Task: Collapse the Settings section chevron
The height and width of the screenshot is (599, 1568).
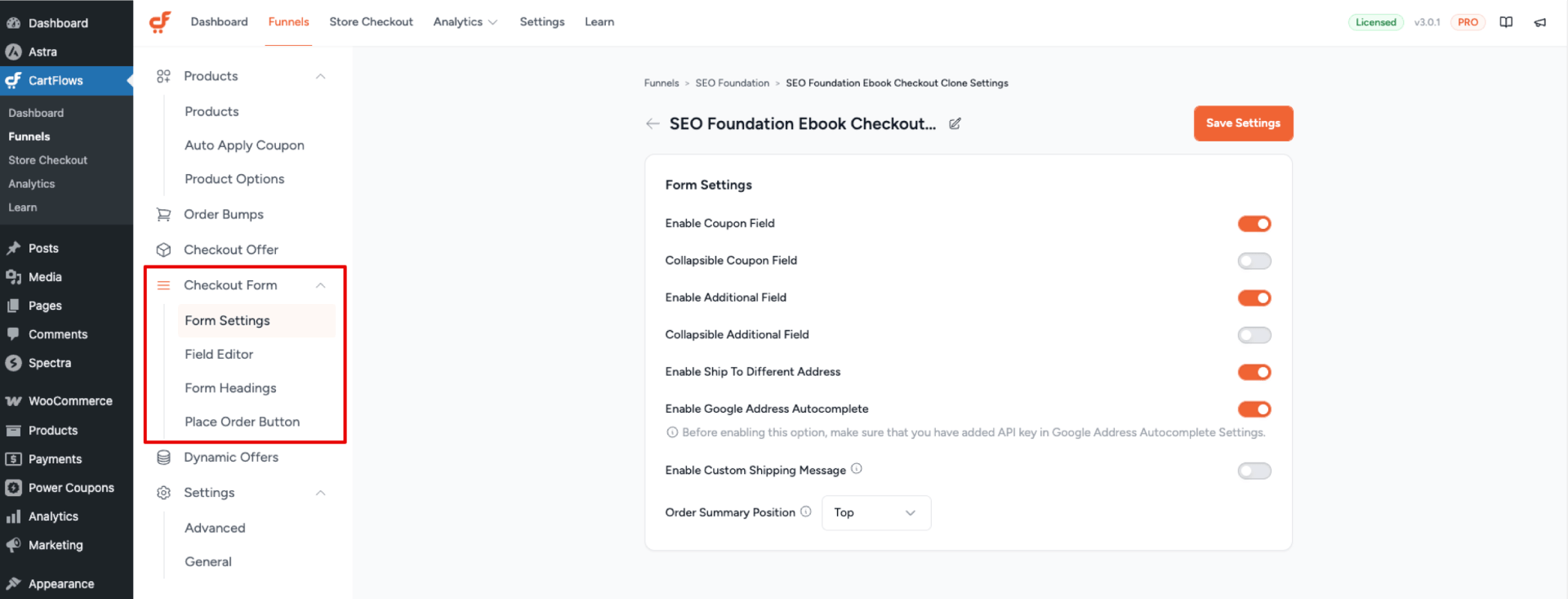Action: pos(321,493)
